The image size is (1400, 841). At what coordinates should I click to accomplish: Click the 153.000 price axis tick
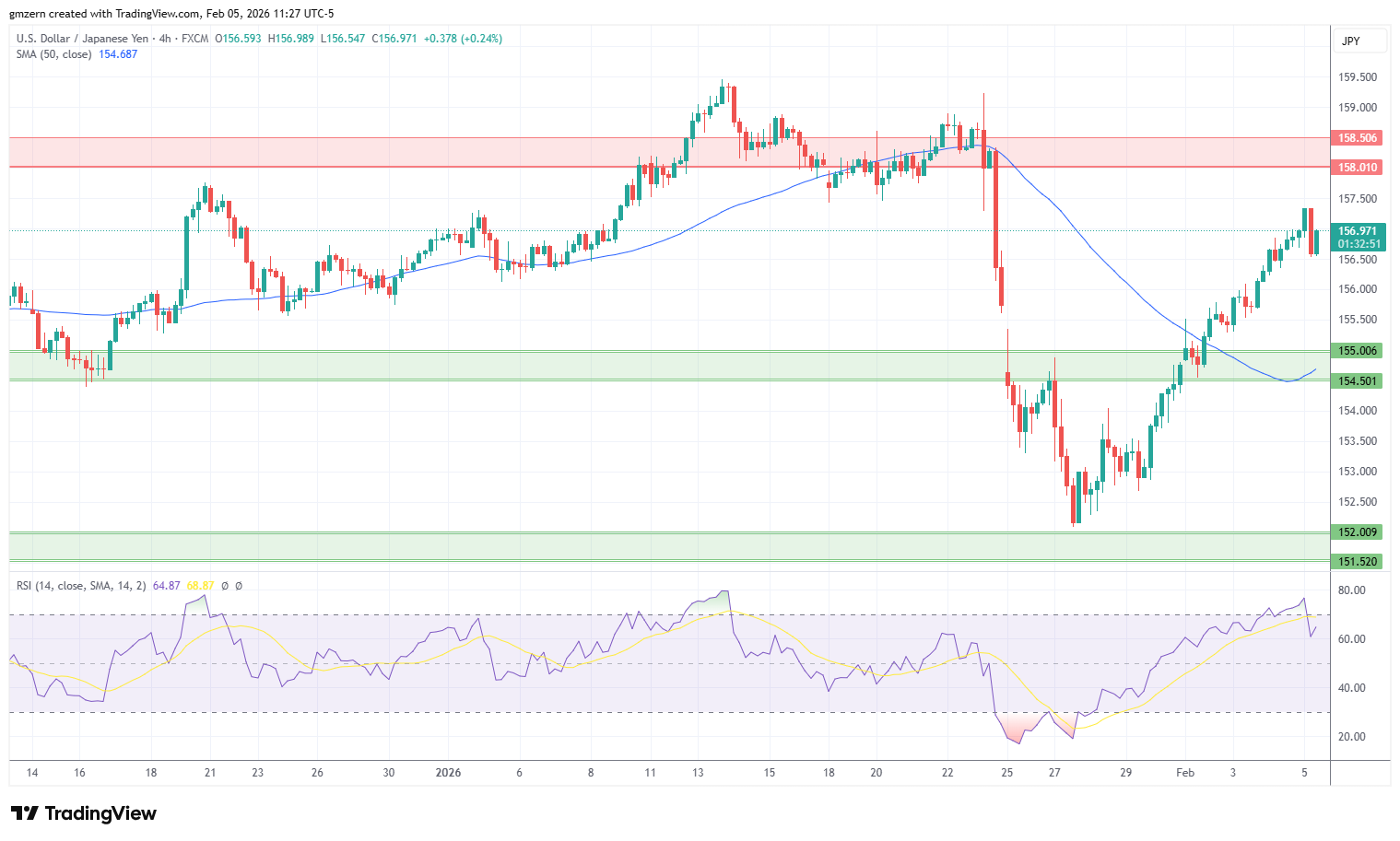point(1358,472)
